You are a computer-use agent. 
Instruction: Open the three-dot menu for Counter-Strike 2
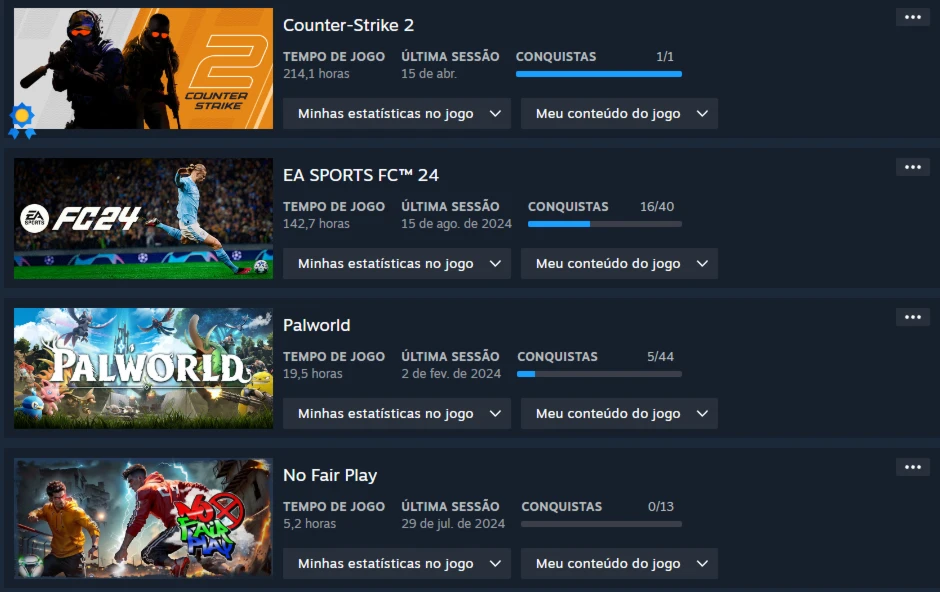point(912,17)
